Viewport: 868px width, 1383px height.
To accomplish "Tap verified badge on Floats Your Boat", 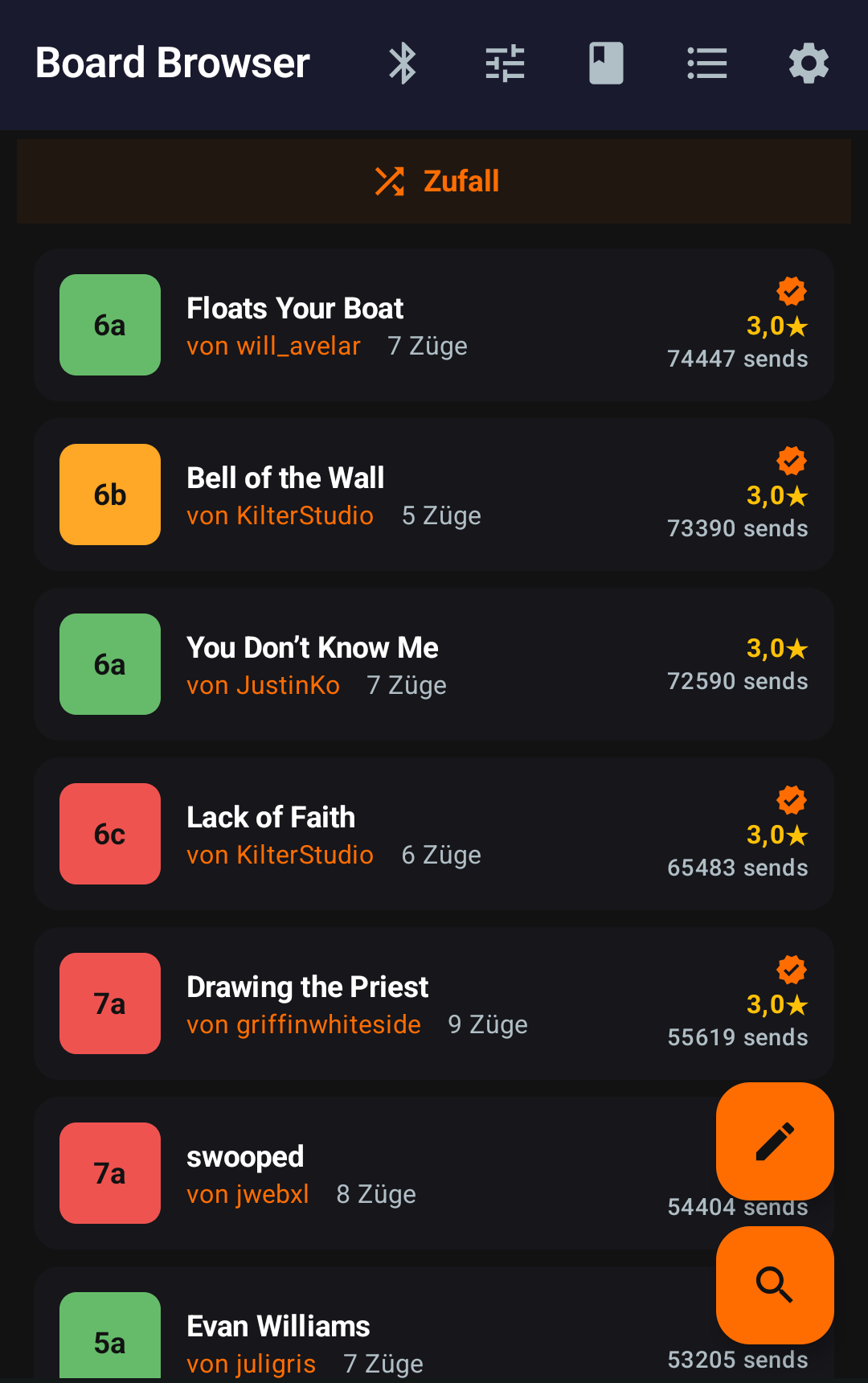I will tap(792, 291).
